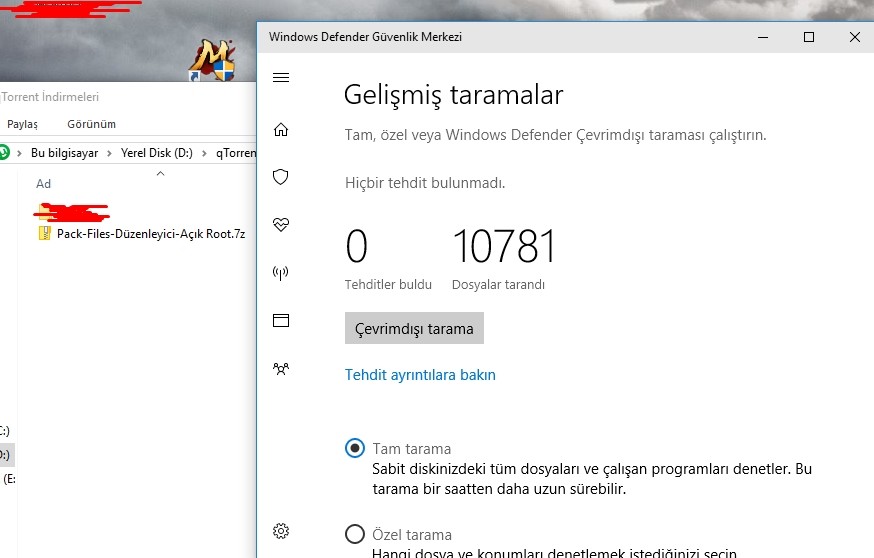Open Defender settings gear icon

click(x=281, y=531)
